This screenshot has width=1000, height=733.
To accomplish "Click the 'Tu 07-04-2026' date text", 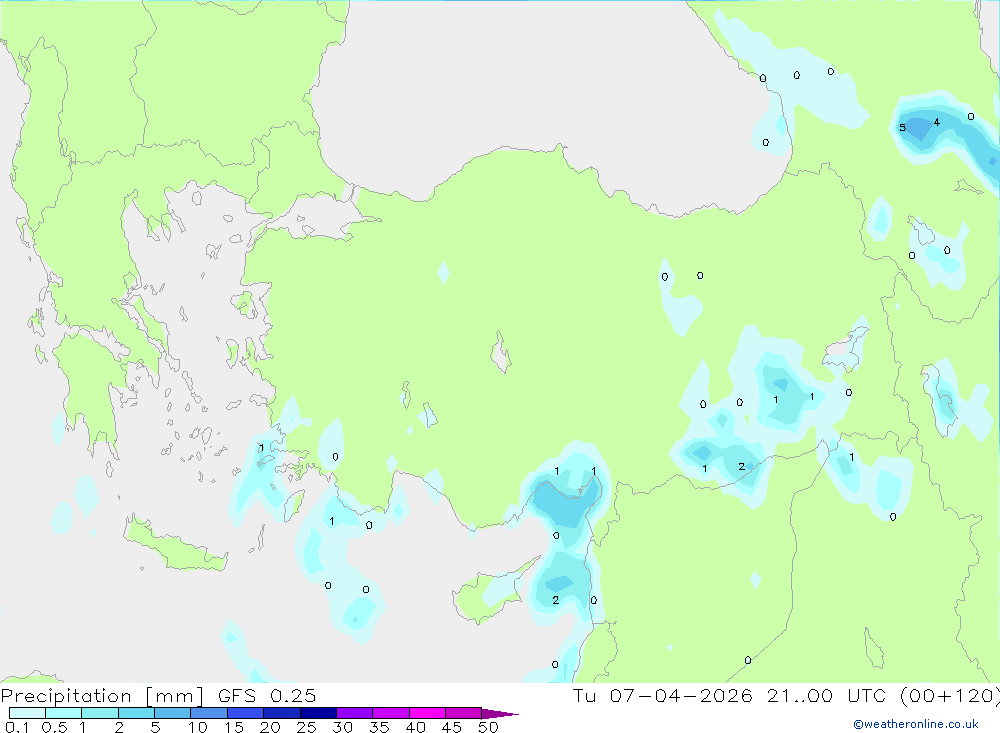I will [x=663, y=695].
